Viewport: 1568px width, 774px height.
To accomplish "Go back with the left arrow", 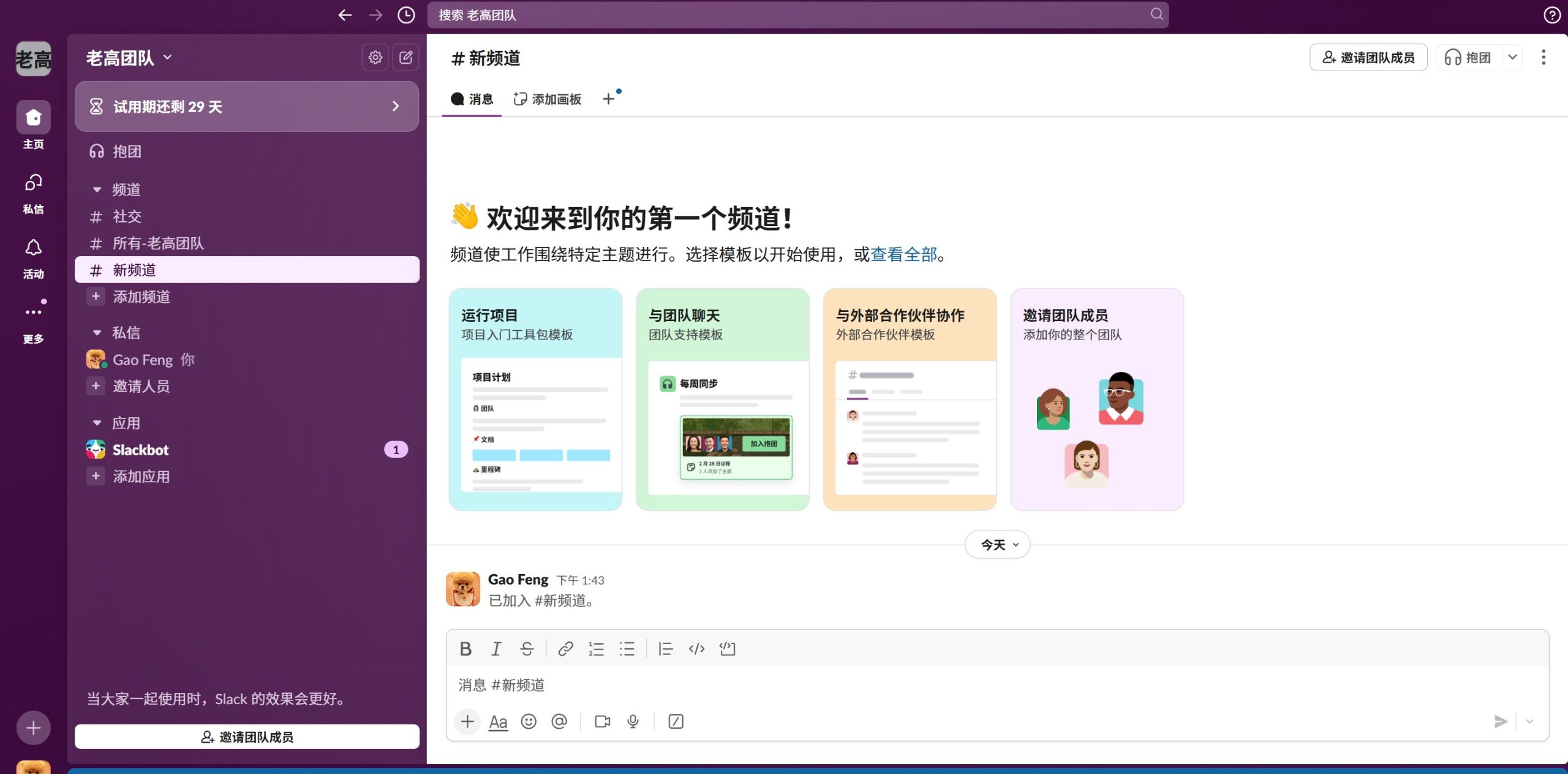I will [345, 15].
